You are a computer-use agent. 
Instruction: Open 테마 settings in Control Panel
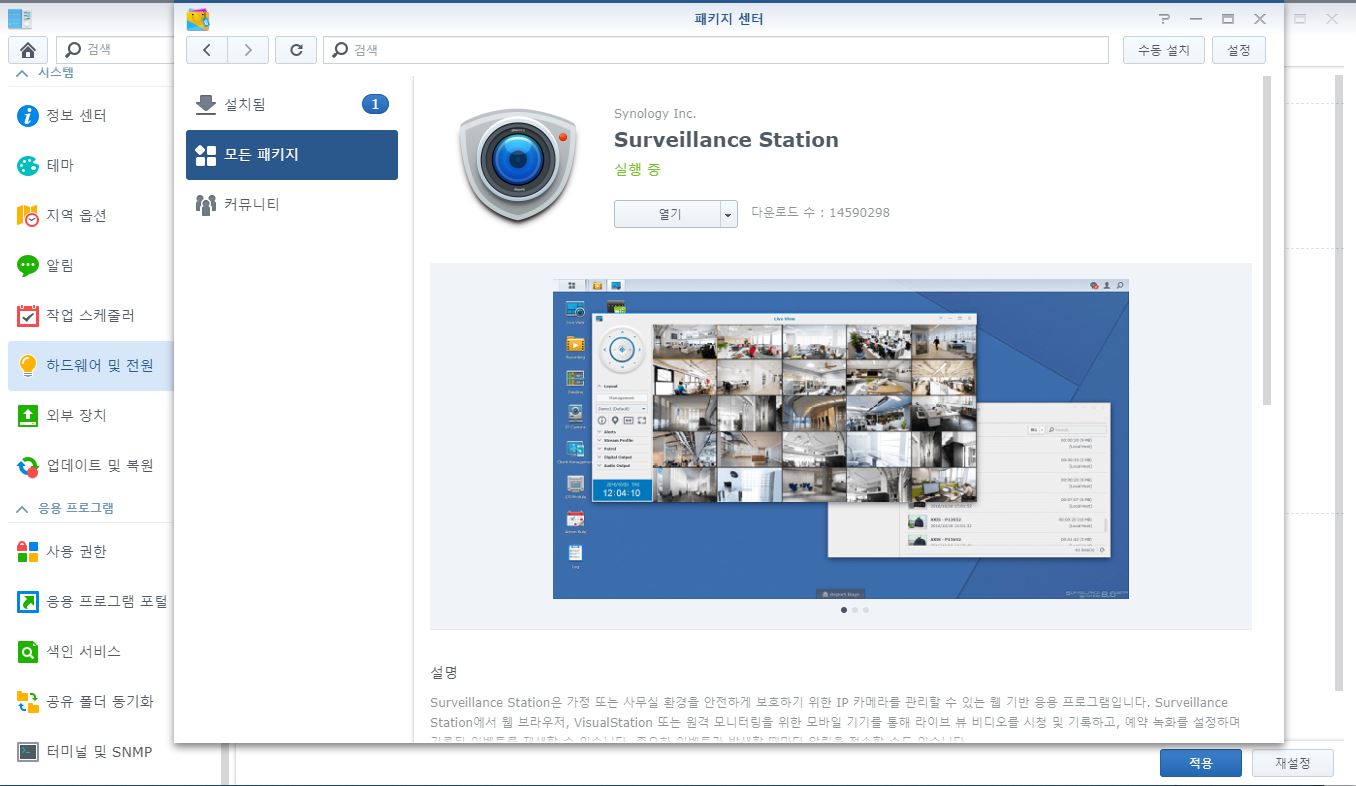(90, 166)
